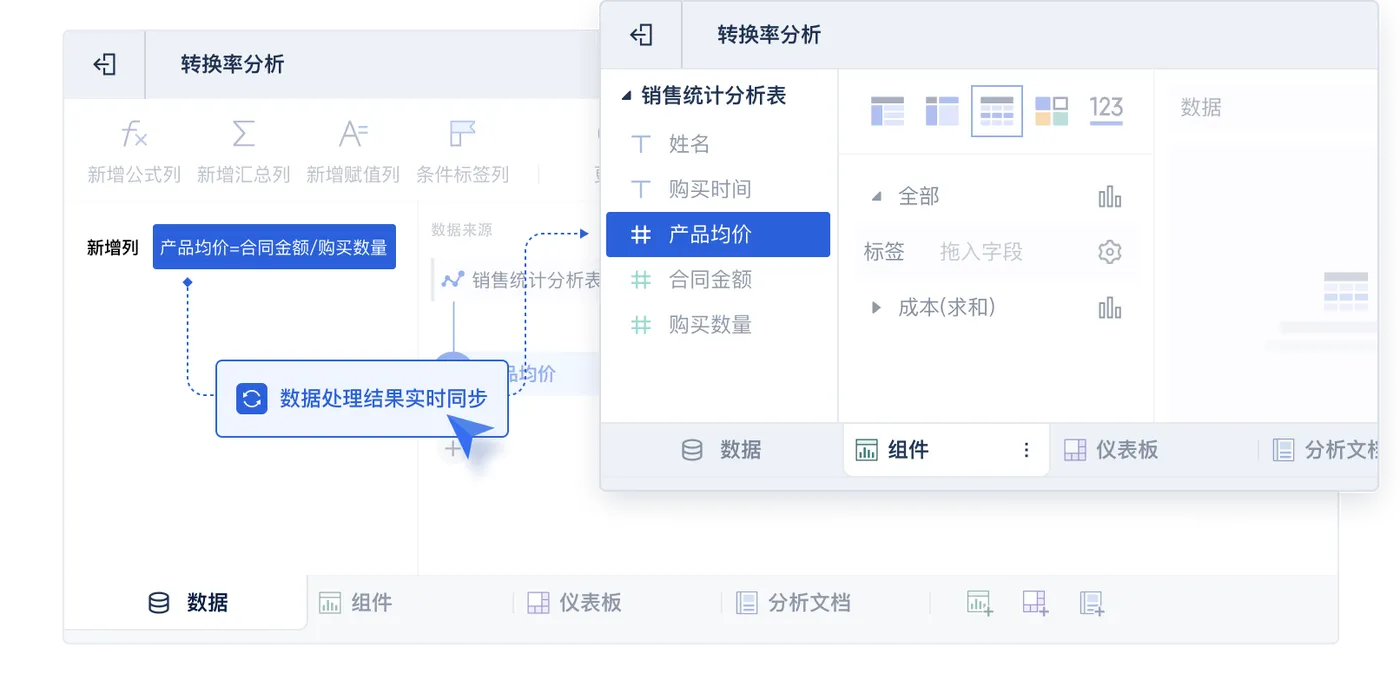Click the exit icon in the back window header
This screenshot has width=1400, height=674.
pos(105,65)
